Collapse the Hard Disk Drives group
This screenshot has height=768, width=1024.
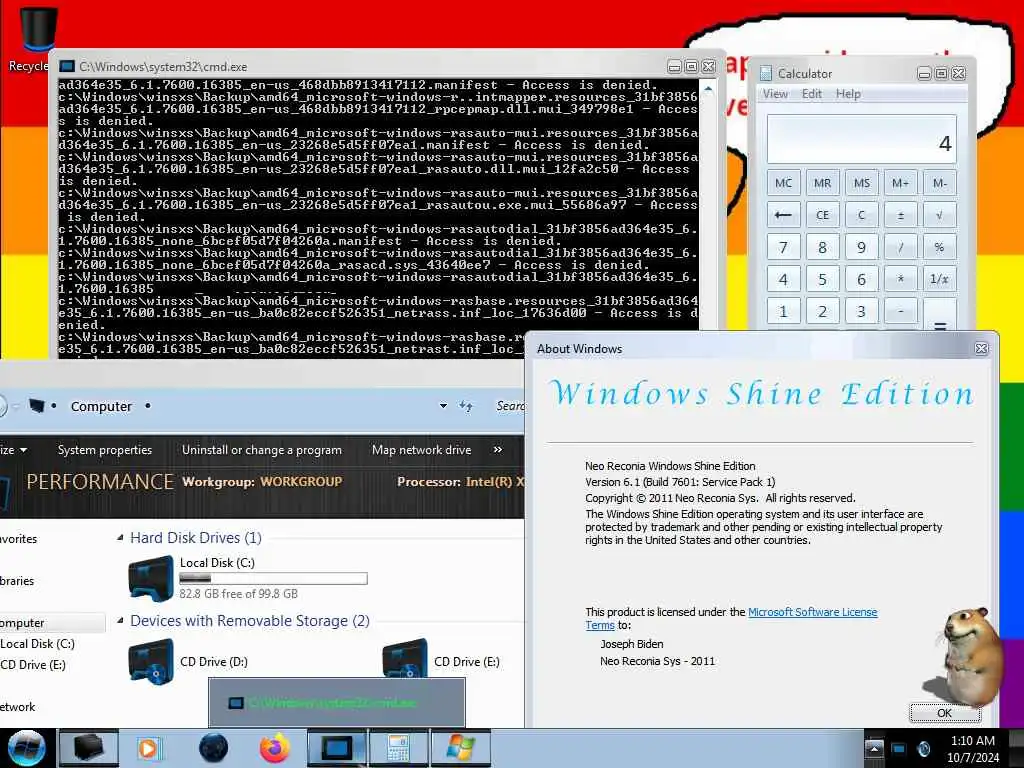pyautogui.click(x=120, y=537)
